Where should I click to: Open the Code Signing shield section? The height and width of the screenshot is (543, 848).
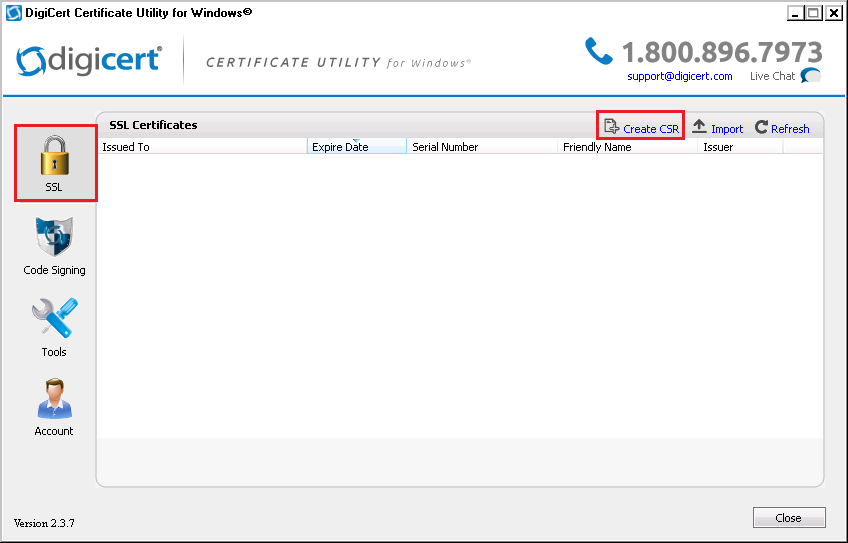click(54, 238)
